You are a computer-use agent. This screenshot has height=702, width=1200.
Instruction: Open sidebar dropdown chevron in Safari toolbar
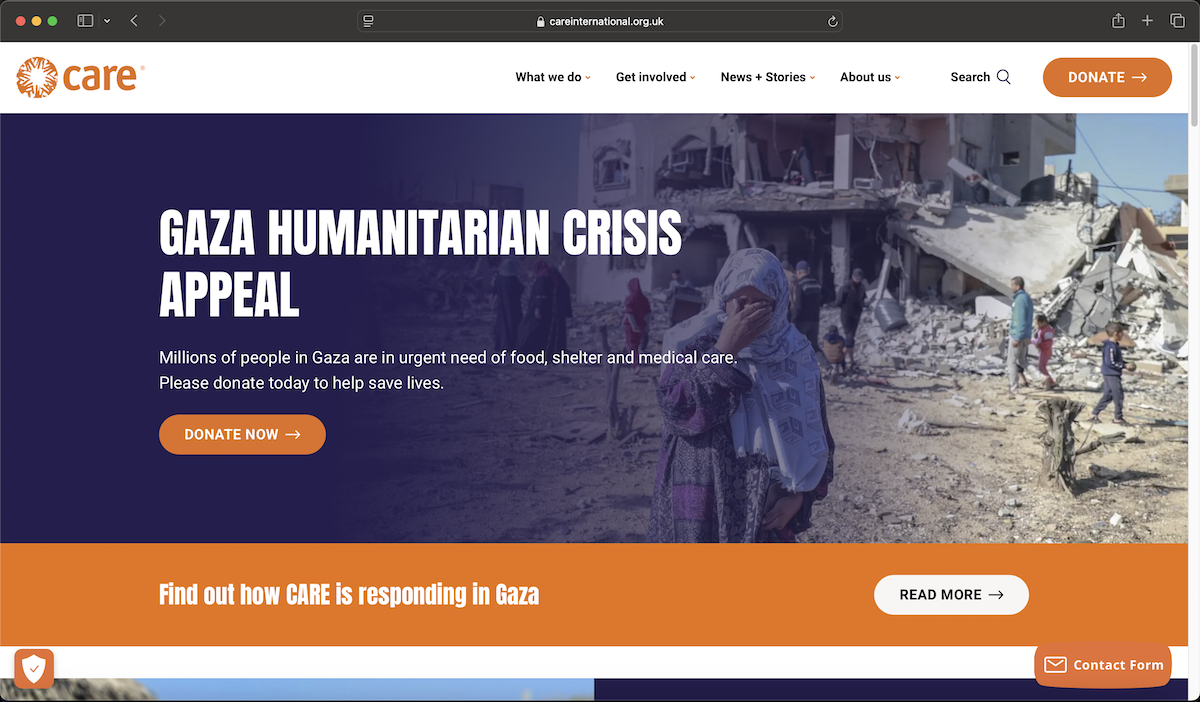pyautogui.click(x=107, y=21)
